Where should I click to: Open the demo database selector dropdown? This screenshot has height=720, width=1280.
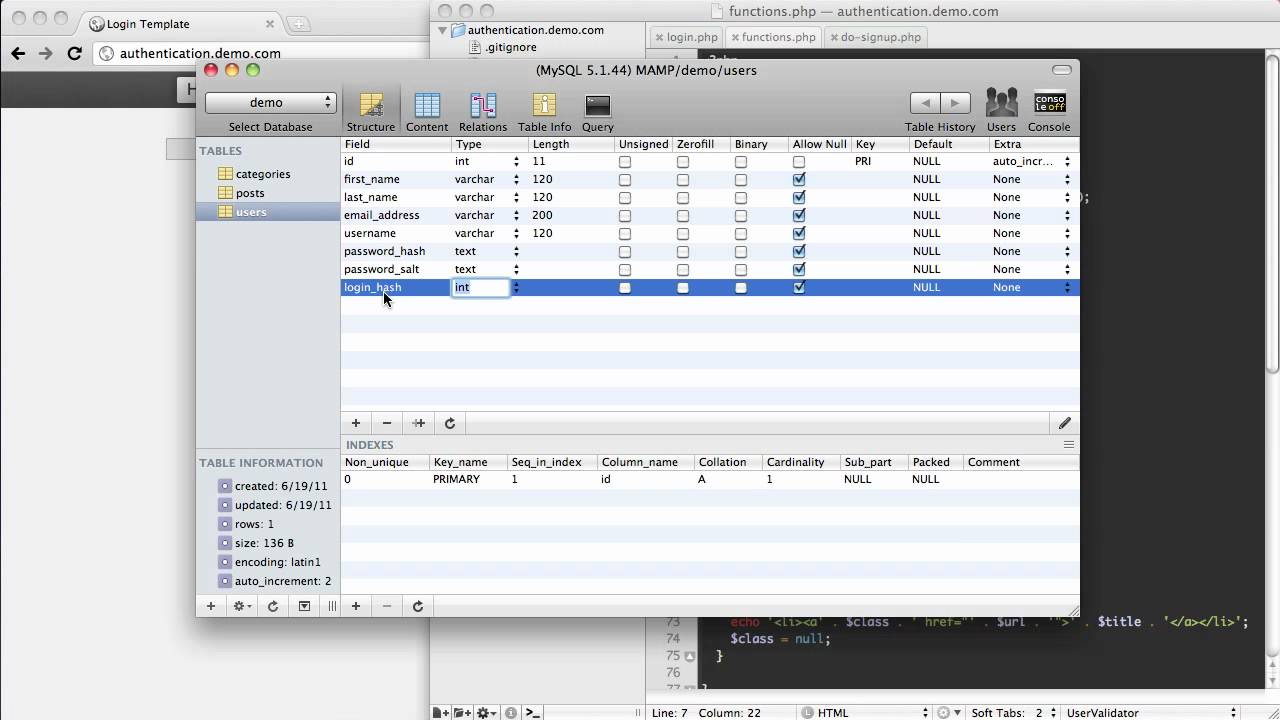point(270,102)
